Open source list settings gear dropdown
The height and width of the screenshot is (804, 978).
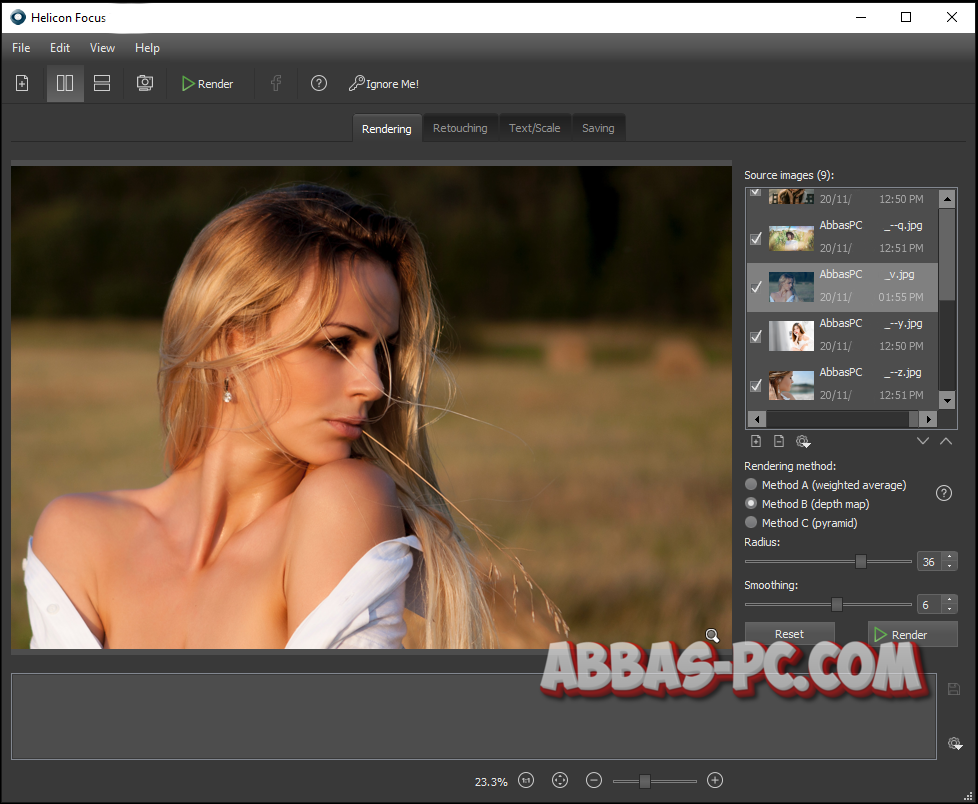[803, 441]
